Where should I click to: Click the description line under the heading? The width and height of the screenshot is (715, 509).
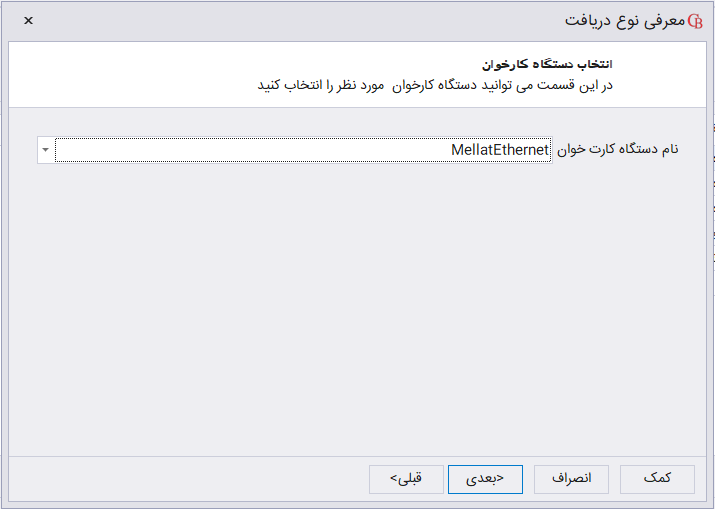tap(435, 85)
